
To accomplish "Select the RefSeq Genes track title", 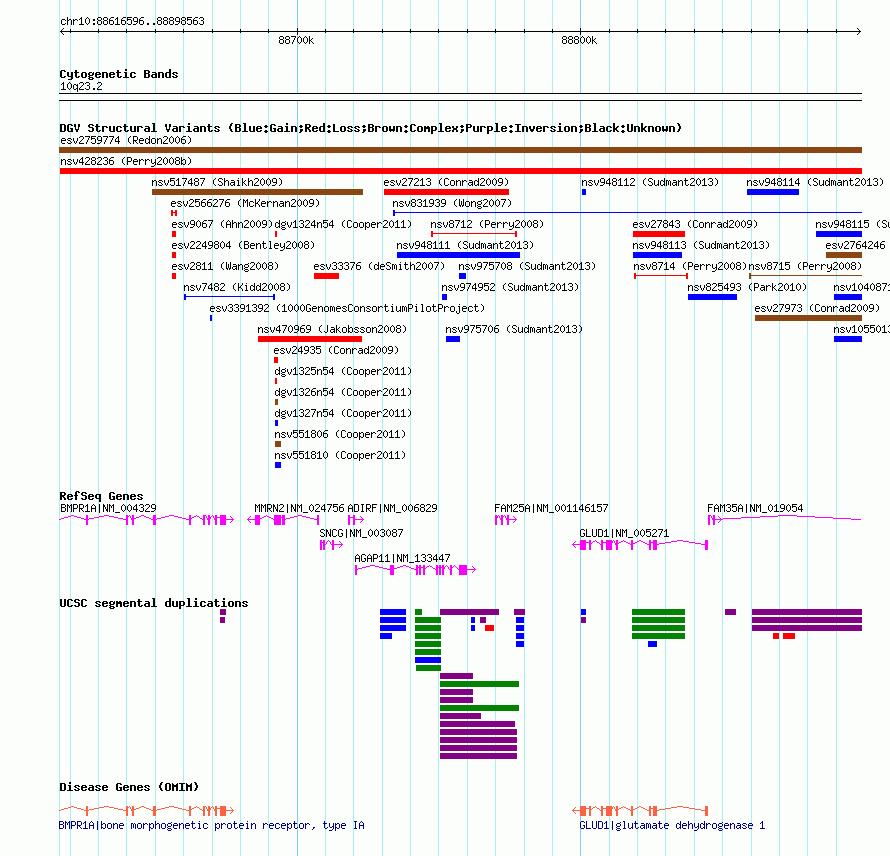I will click(101, 496).
